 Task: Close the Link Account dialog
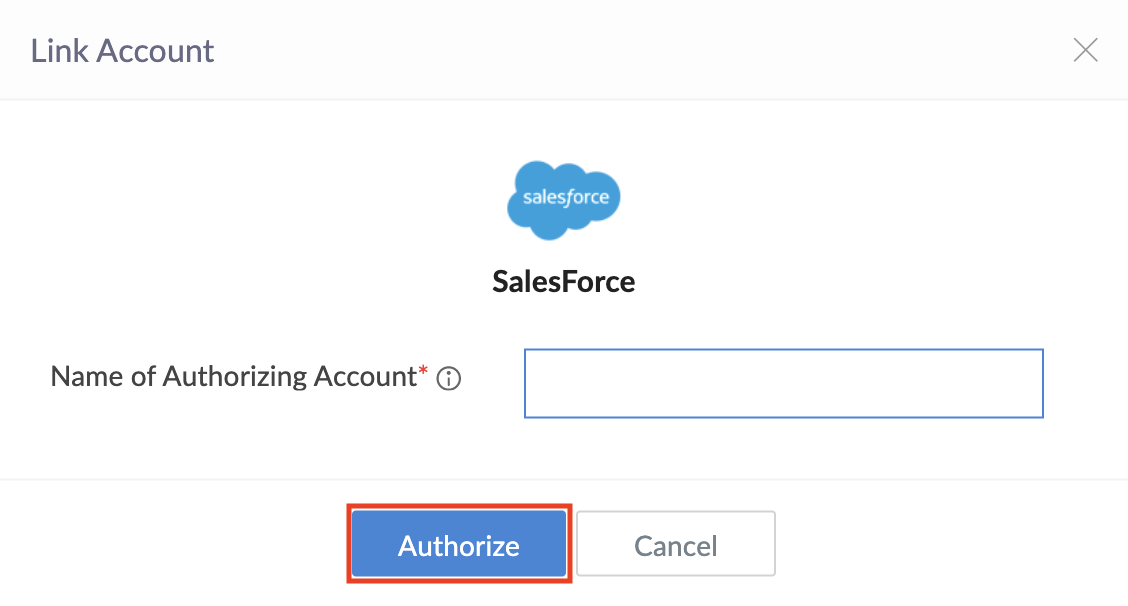pyautogui.click(x=1085, y=50)
